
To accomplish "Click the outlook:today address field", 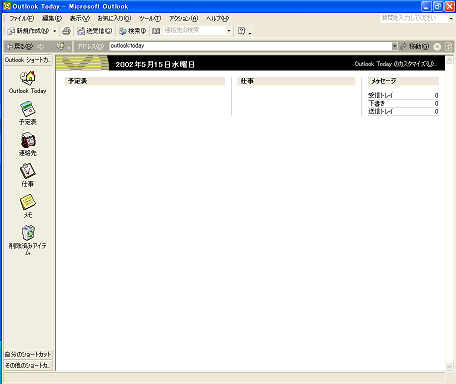I will [251, 46].
